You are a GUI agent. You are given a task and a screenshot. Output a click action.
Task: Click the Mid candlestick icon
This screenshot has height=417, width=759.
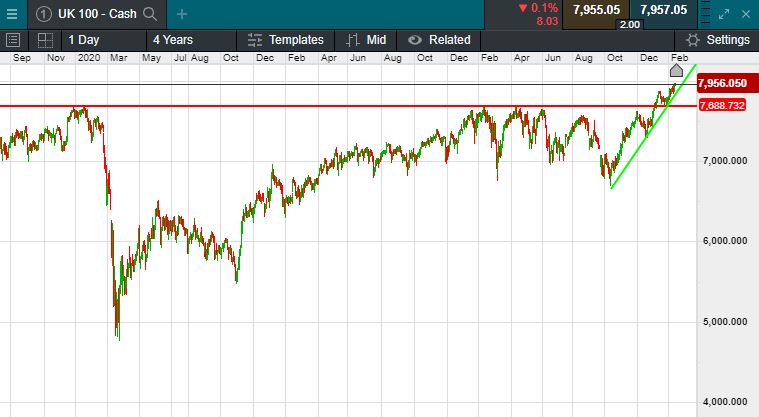(x=353, y=40)
